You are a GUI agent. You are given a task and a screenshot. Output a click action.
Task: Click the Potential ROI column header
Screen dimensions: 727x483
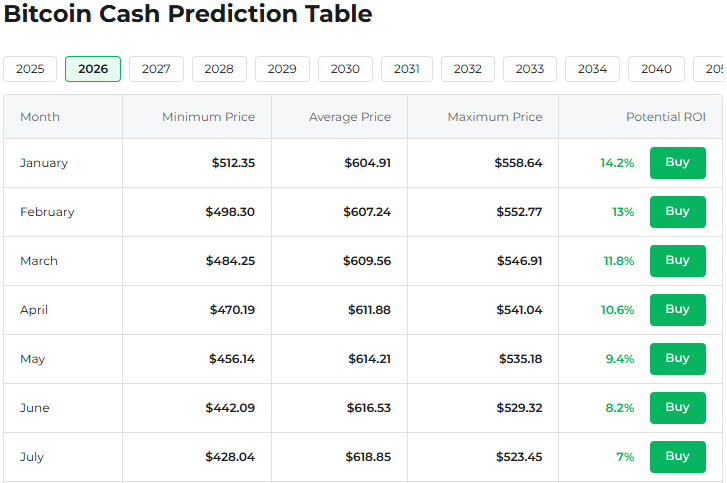pos(665,117)
